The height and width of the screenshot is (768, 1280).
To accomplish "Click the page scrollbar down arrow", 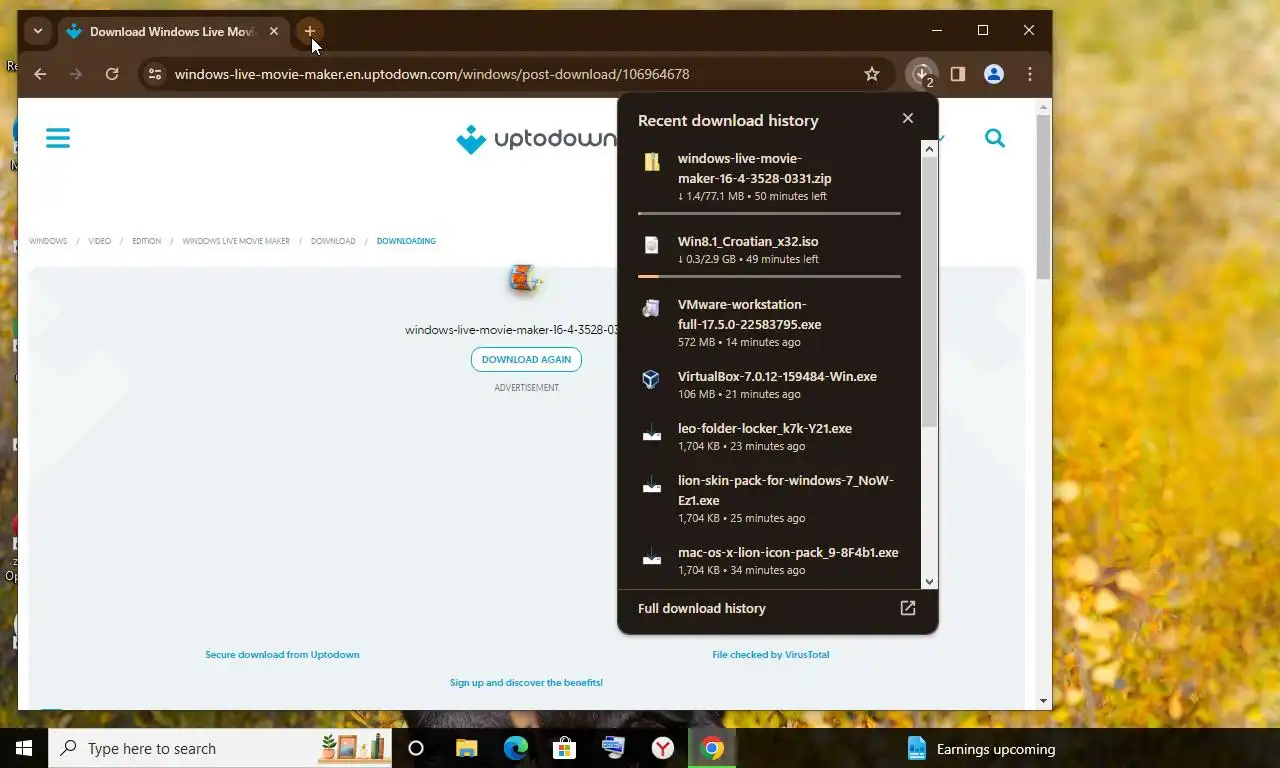I will pyautogui.click(x=1044, y=701).
